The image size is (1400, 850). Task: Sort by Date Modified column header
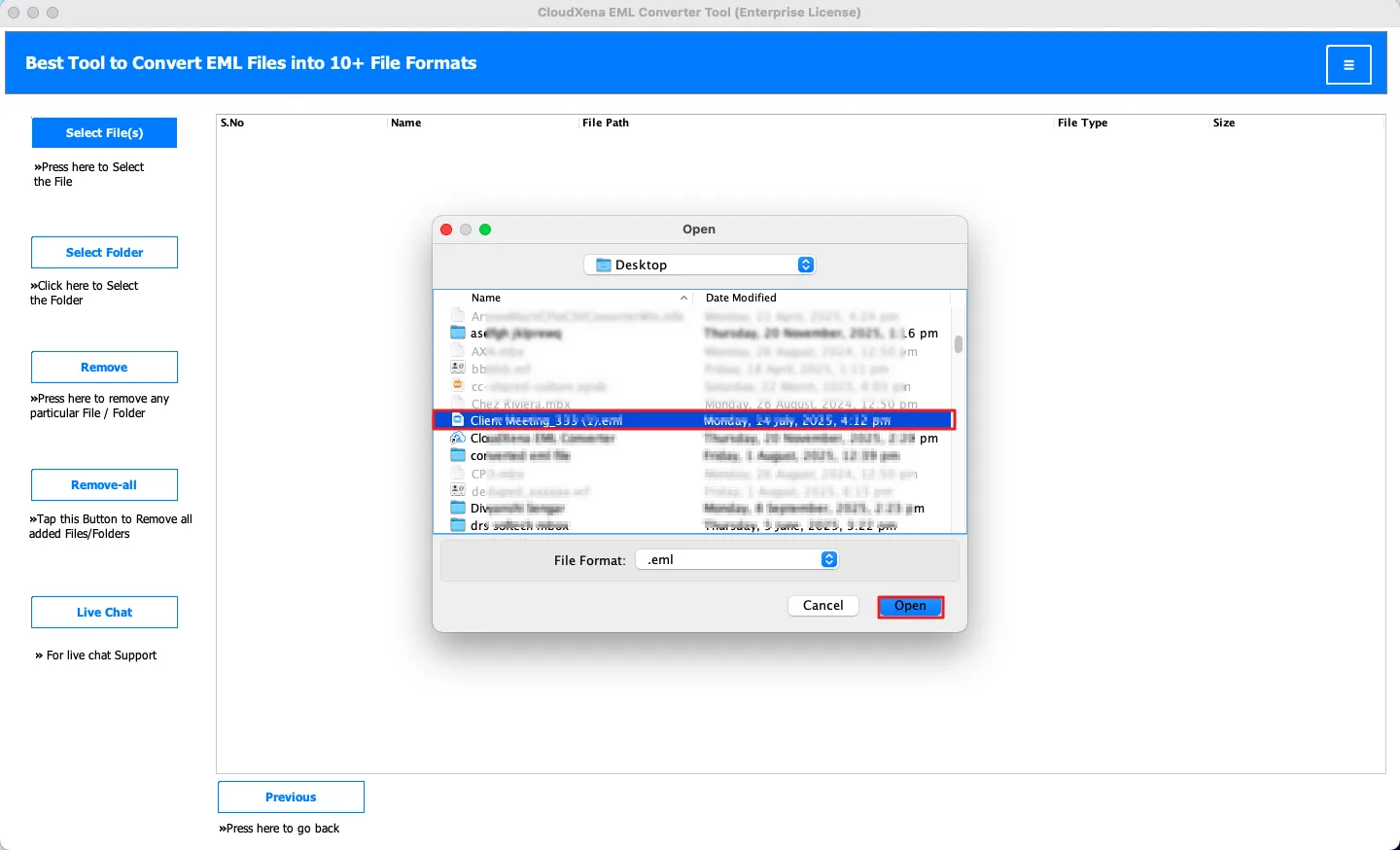point(741,298)
